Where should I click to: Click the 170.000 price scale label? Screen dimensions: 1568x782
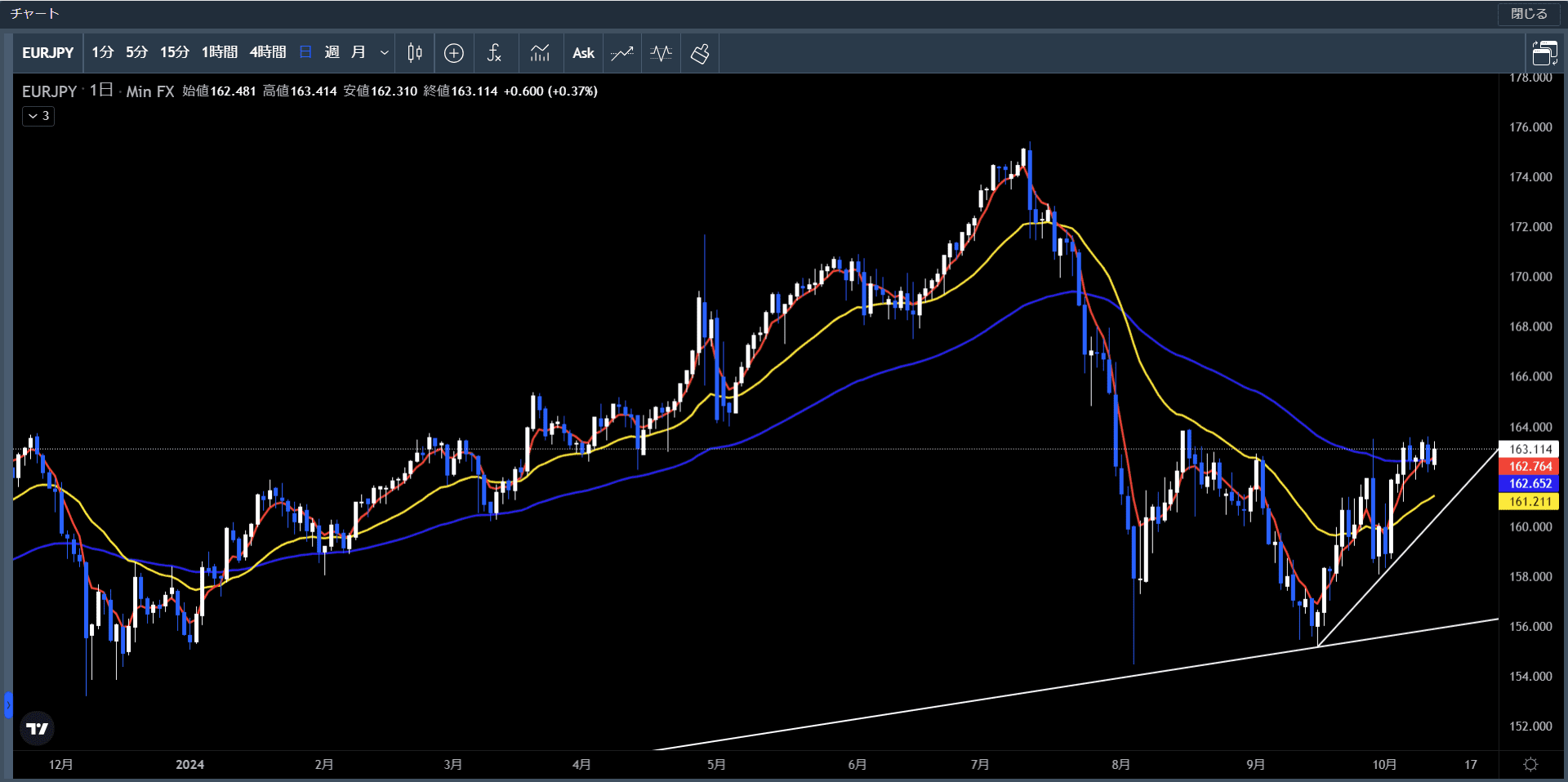tap(1530, 277)
